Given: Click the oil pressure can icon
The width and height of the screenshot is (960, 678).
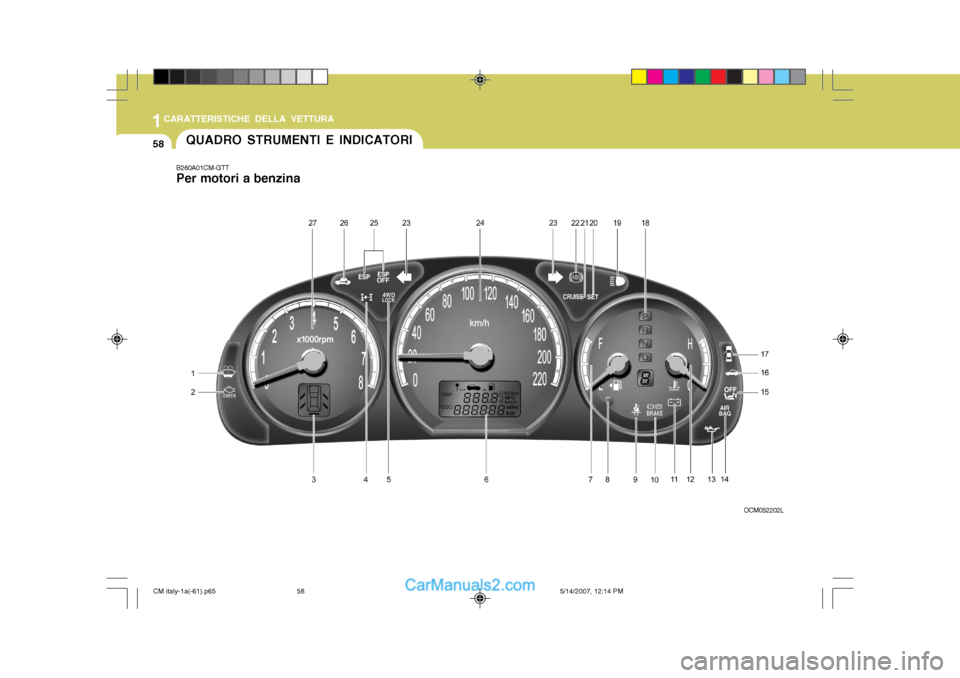Looking at the screenshot, I should point(711,429).
